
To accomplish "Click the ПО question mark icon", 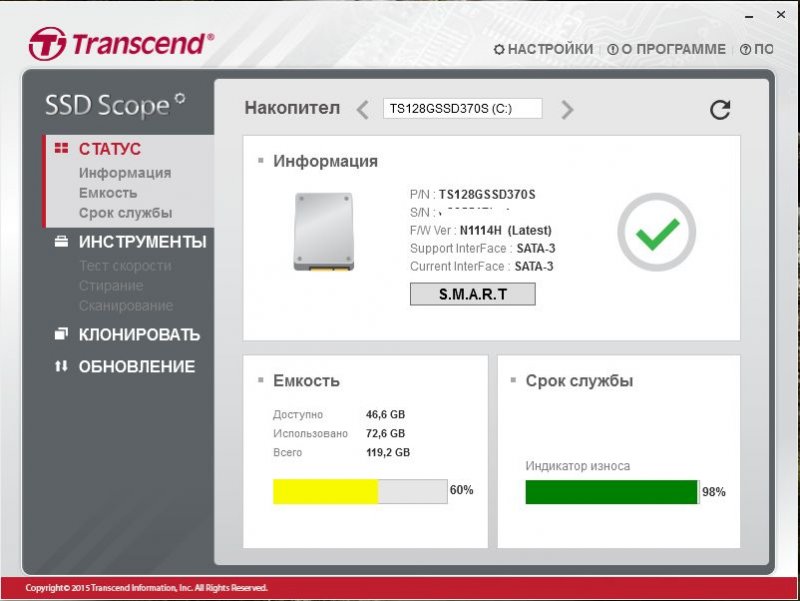I will [x=743, y=48].
